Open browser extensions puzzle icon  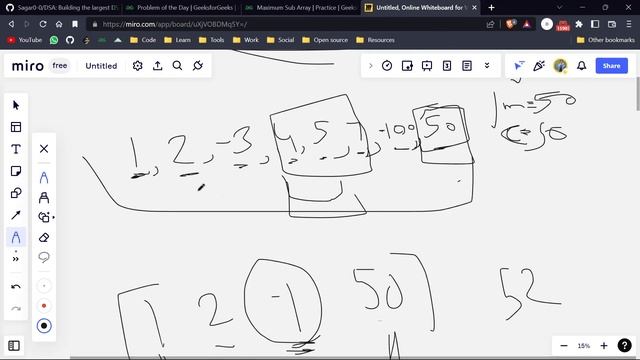click(x=579, y=24)
